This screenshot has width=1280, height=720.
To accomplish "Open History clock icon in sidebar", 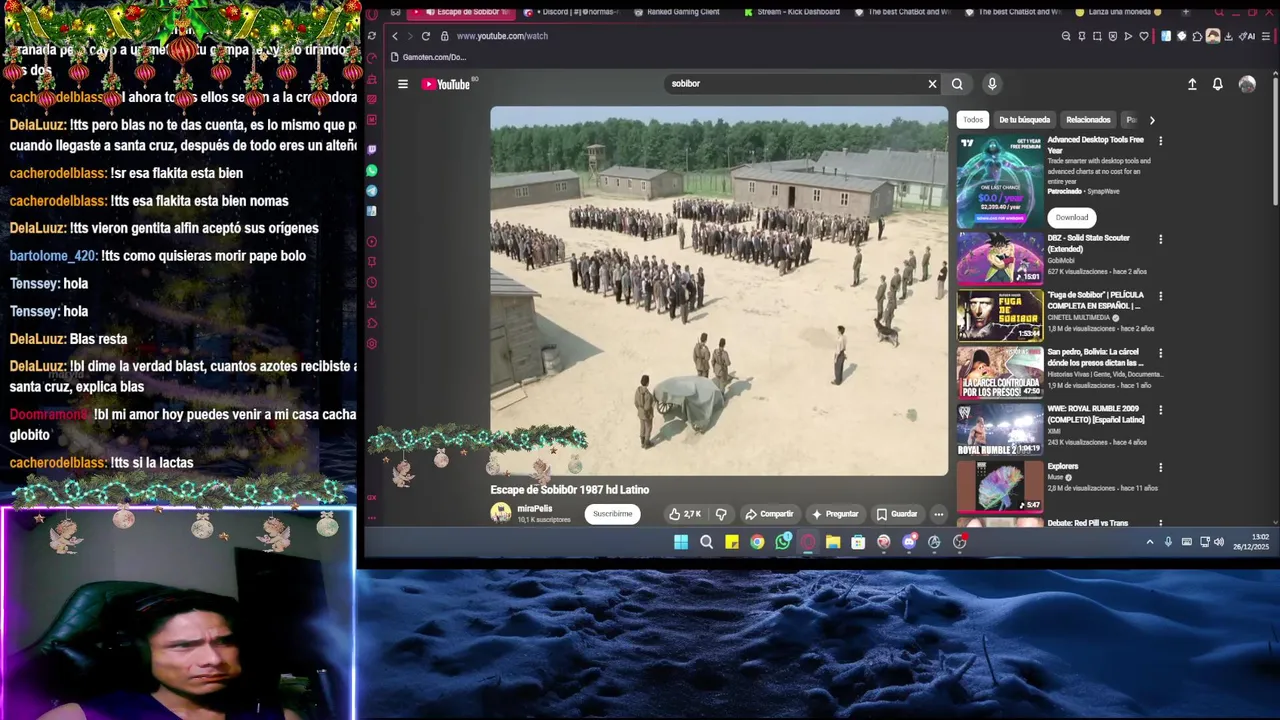I will point(372,283).
